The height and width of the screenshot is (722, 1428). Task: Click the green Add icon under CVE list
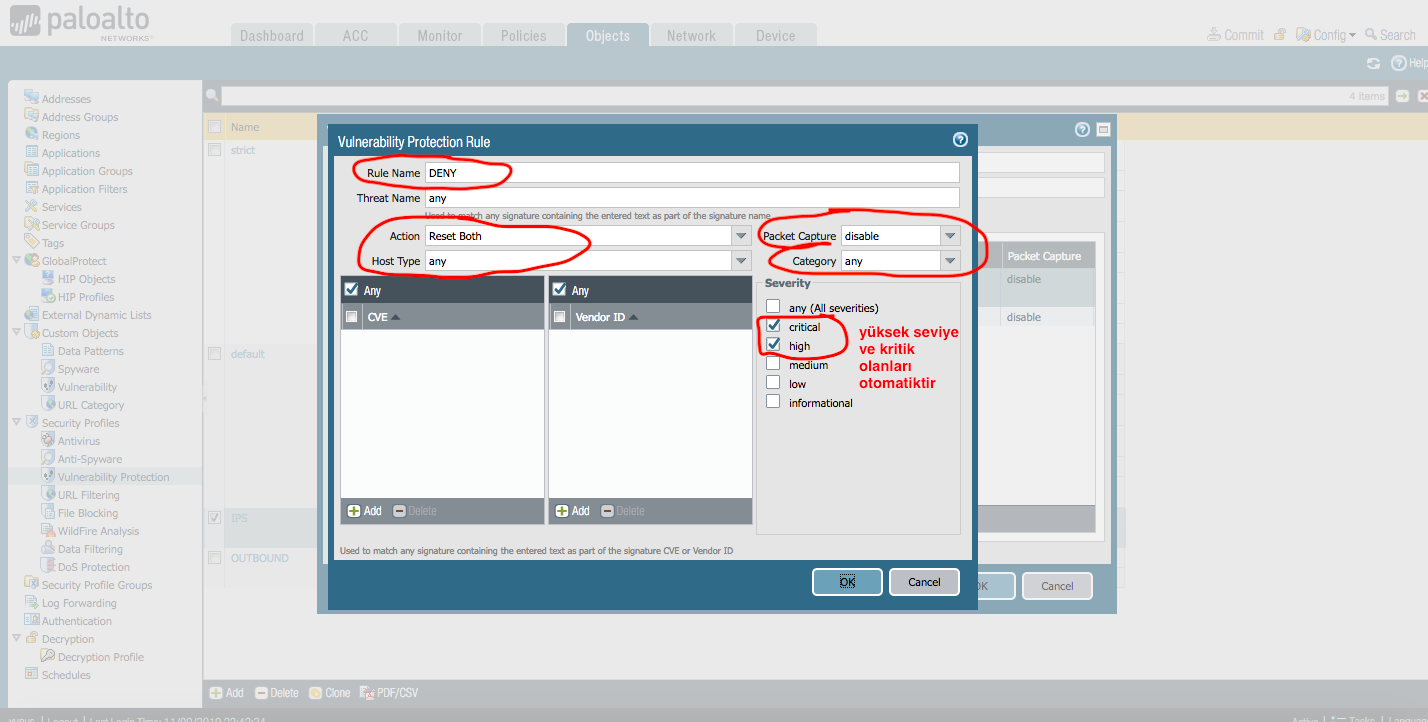pyautogui.click(x=353, y=511)
